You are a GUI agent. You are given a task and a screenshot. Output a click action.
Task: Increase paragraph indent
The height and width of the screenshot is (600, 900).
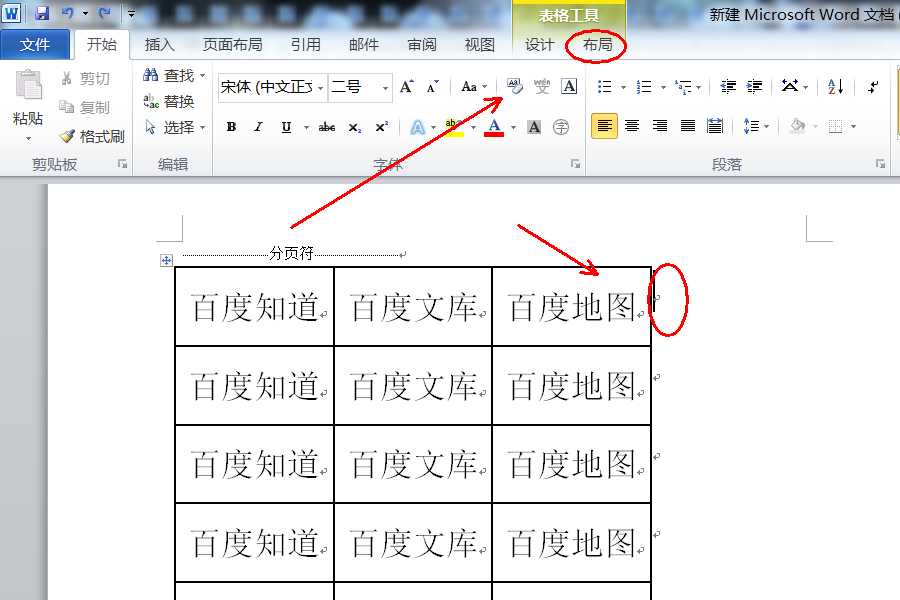pyautogui.click(x=754, y=87)
